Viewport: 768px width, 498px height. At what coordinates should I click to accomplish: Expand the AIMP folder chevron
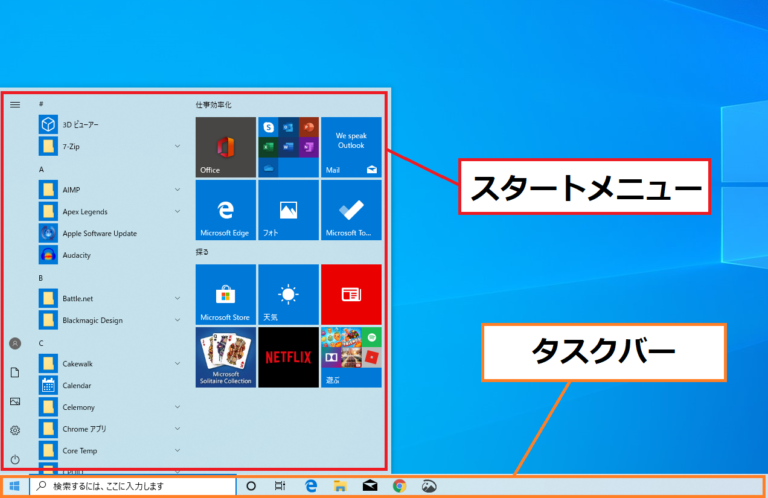click(177, 190)
